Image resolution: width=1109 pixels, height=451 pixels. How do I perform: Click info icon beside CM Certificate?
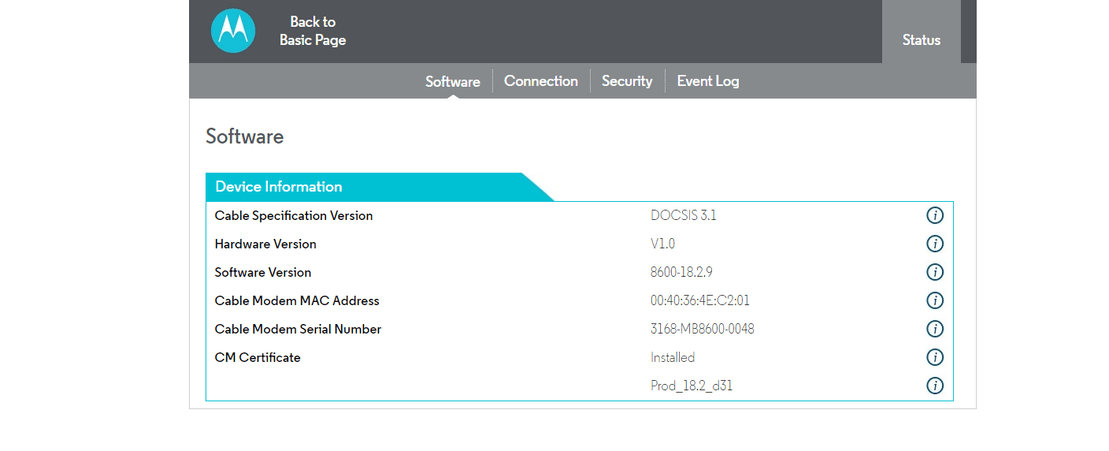[935, 357]
